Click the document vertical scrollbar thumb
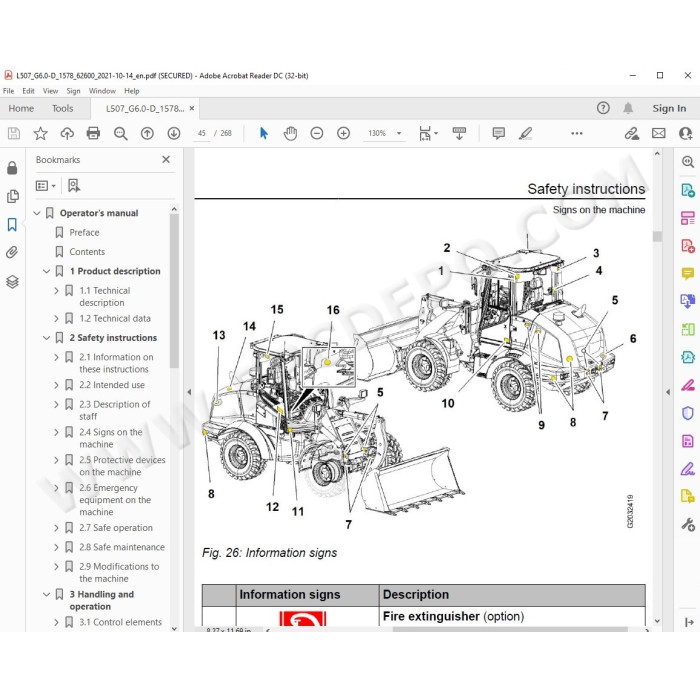This screenshot has height=700, width=700. [x=657, y=236]
